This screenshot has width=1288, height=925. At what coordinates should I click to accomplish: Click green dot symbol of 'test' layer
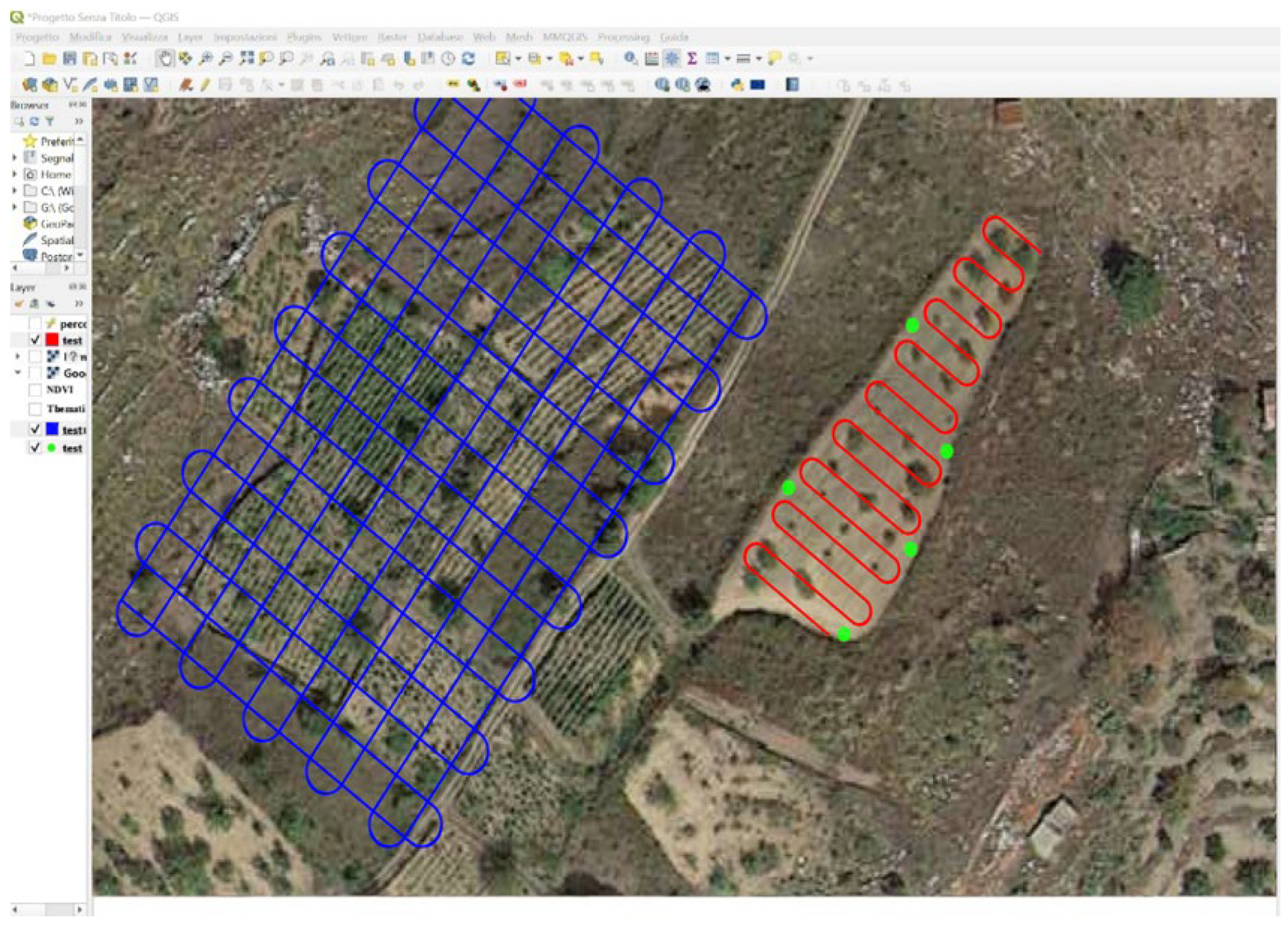click(51, 448)
